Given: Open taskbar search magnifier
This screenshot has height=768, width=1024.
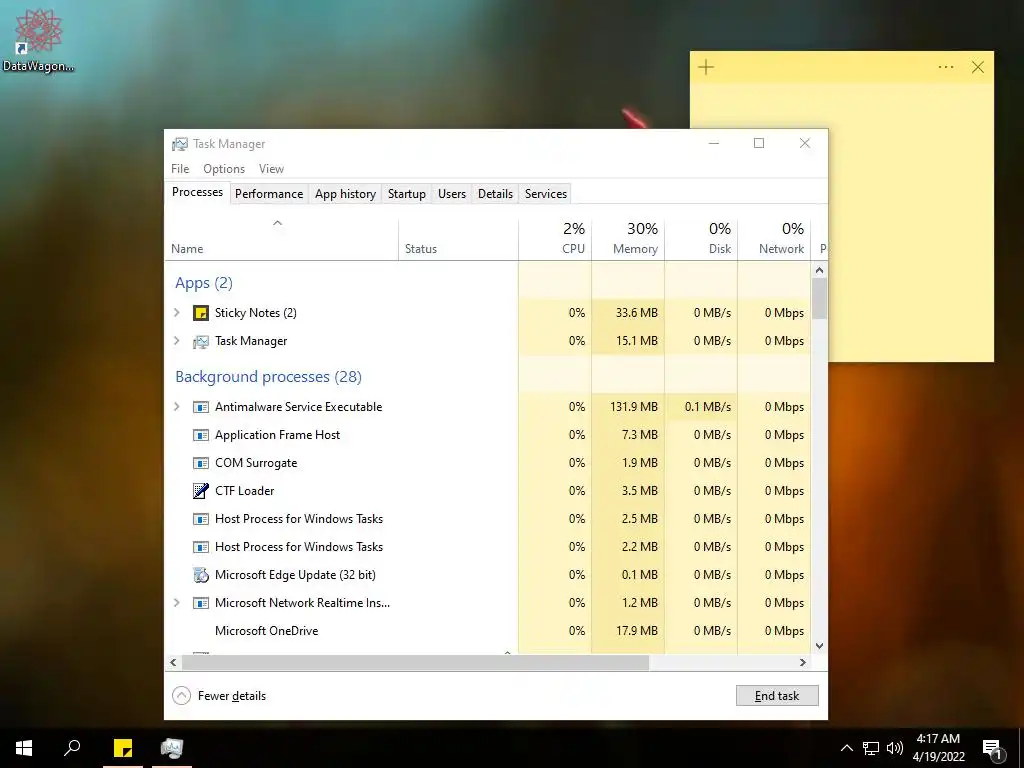Looking at the screenshot, I should coord(72,748).
